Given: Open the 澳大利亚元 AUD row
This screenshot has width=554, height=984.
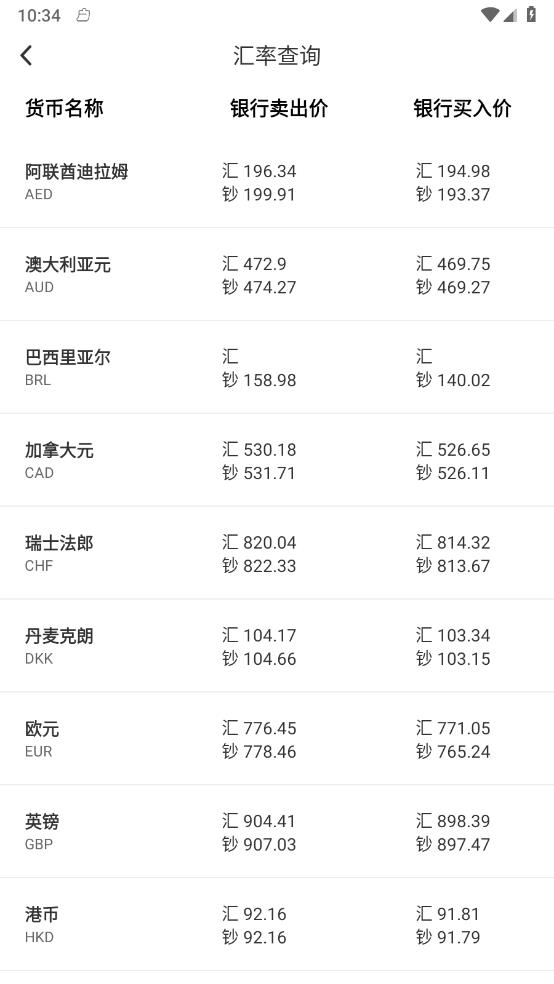Looking at the screenshot, I should [277, 275].
